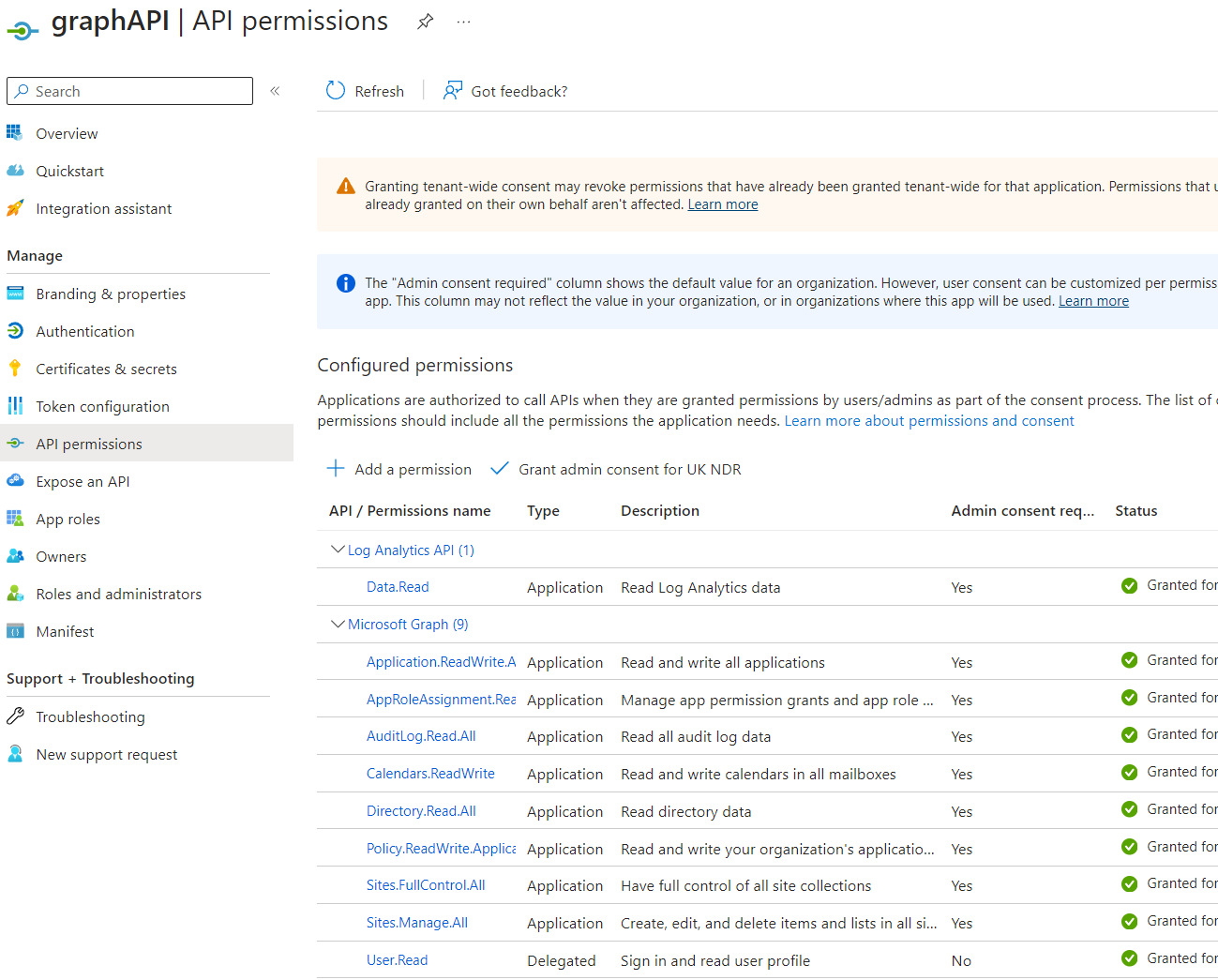The height and width of the screenshot is (980, 1218).
Task: Select API permissions in the sidebar
Action: (146, 444)
